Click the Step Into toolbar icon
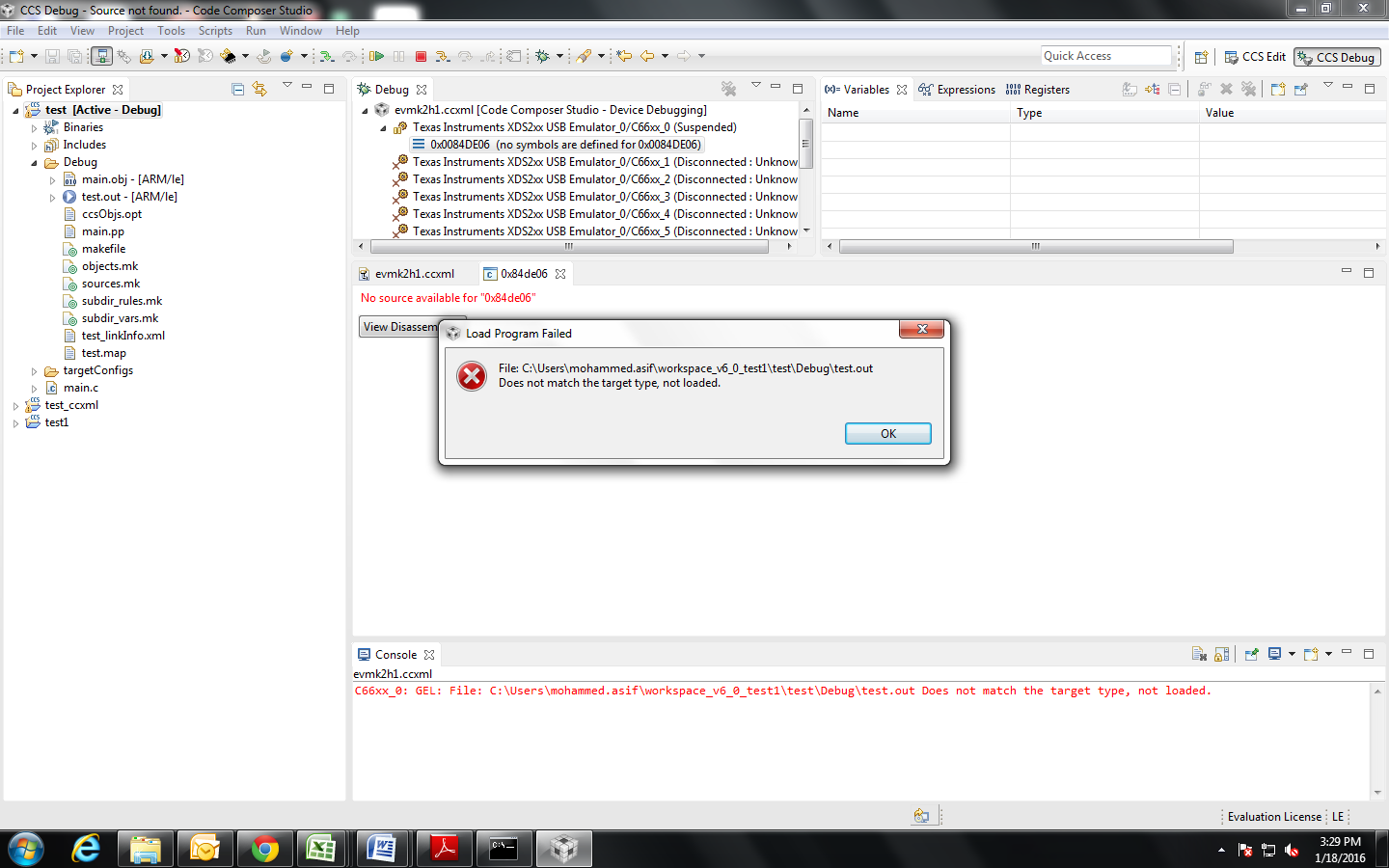Viewport: 1389px width, 868px height. (442, 57)
